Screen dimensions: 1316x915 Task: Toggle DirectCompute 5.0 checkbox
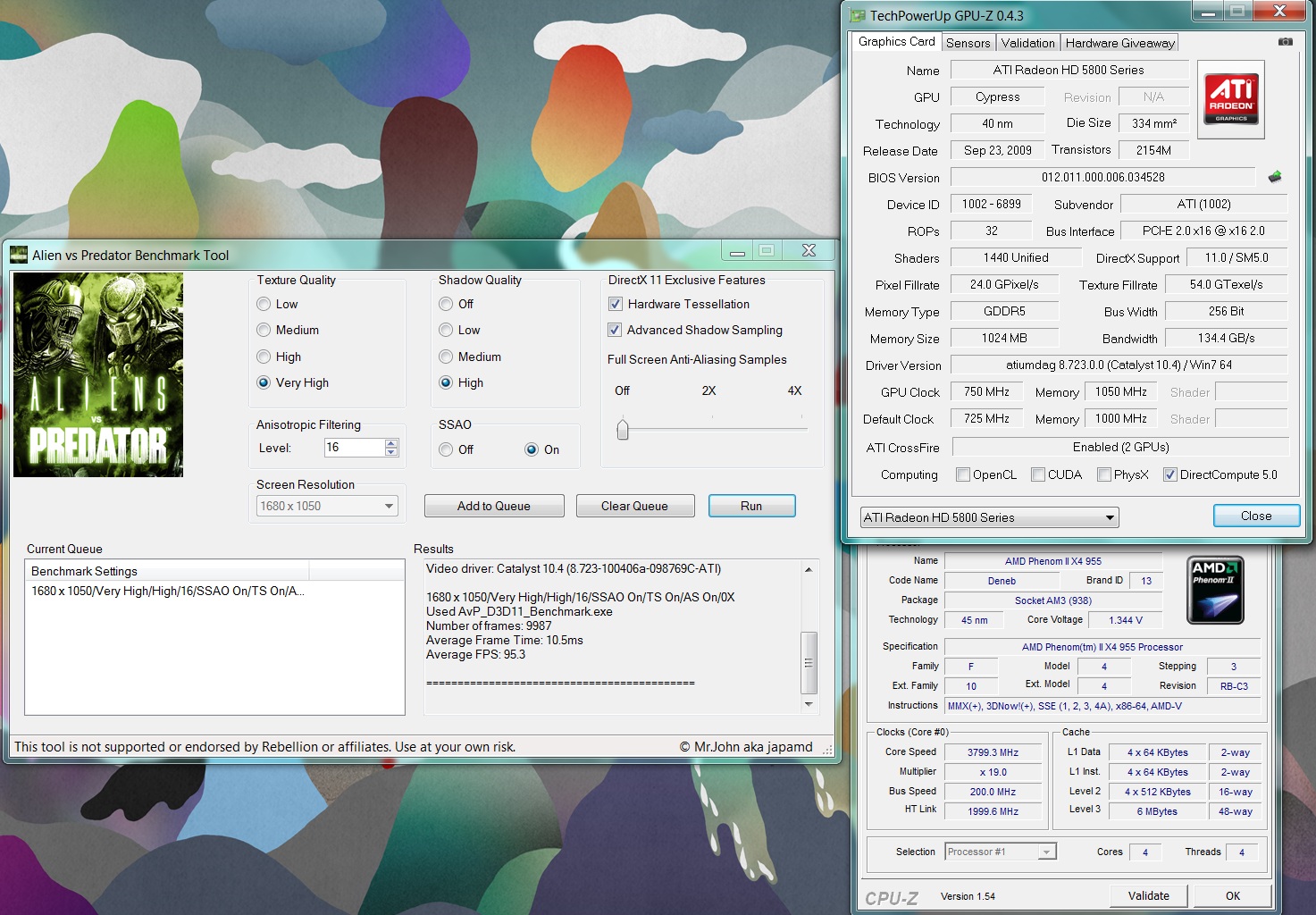pyautogui.click(x=1170, y=475)
